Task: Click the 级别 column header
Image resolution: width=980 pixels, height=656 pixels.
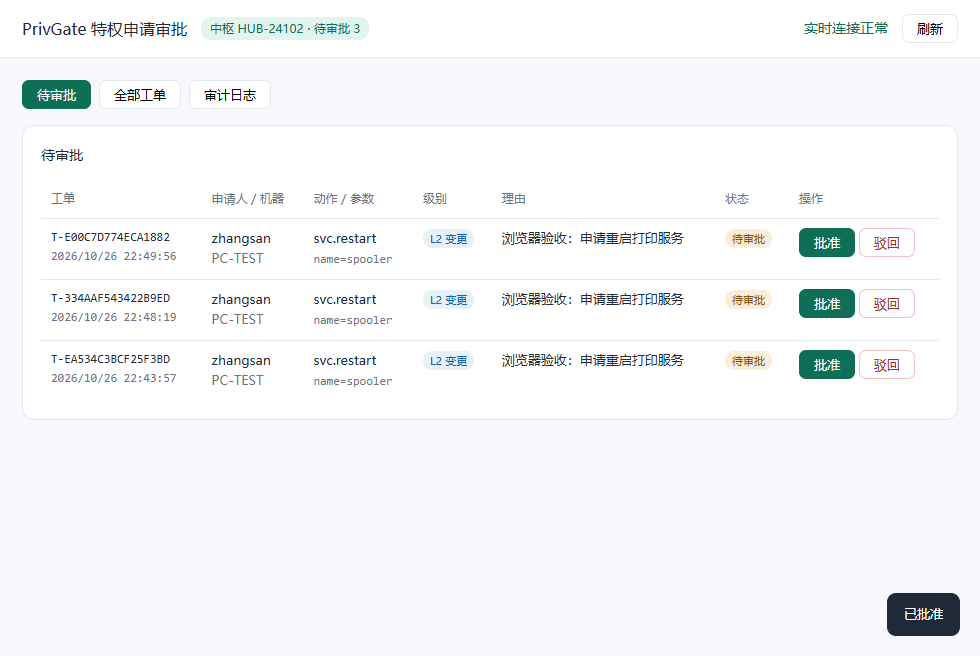Action: (x=435, y=199)
